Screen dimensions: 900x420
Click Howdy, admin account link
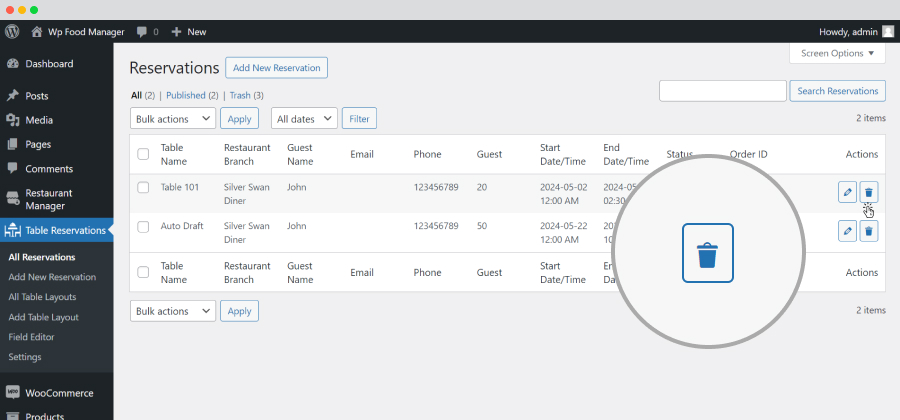point(848,32)
